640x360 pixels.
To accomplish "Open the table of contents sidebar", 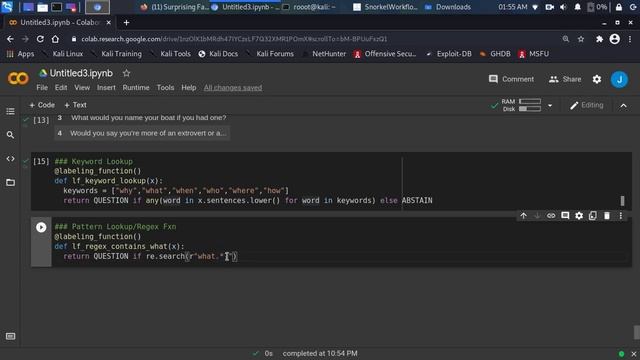I will 10,111.
